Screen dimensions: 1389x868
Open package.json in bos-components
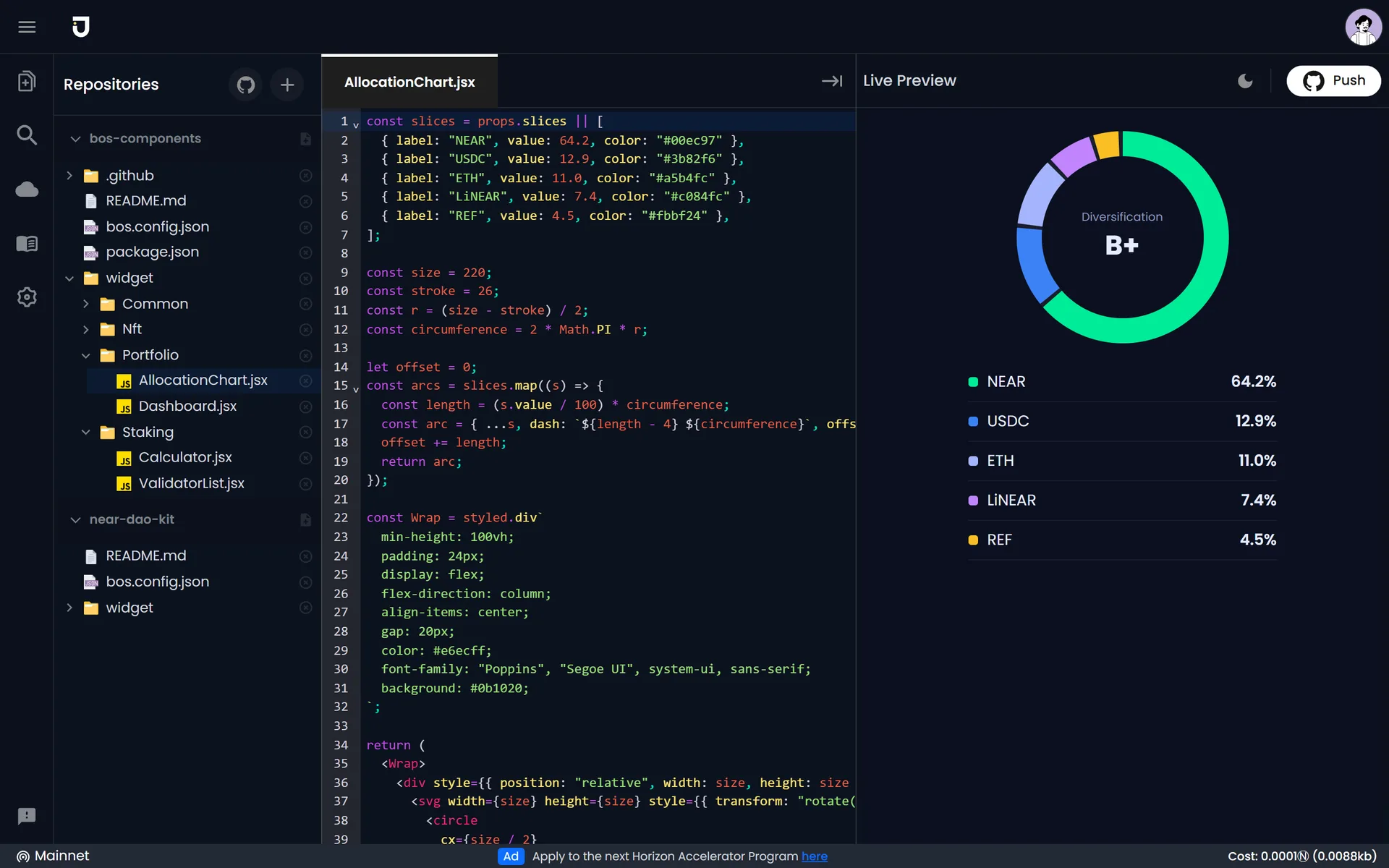[152, 252]
